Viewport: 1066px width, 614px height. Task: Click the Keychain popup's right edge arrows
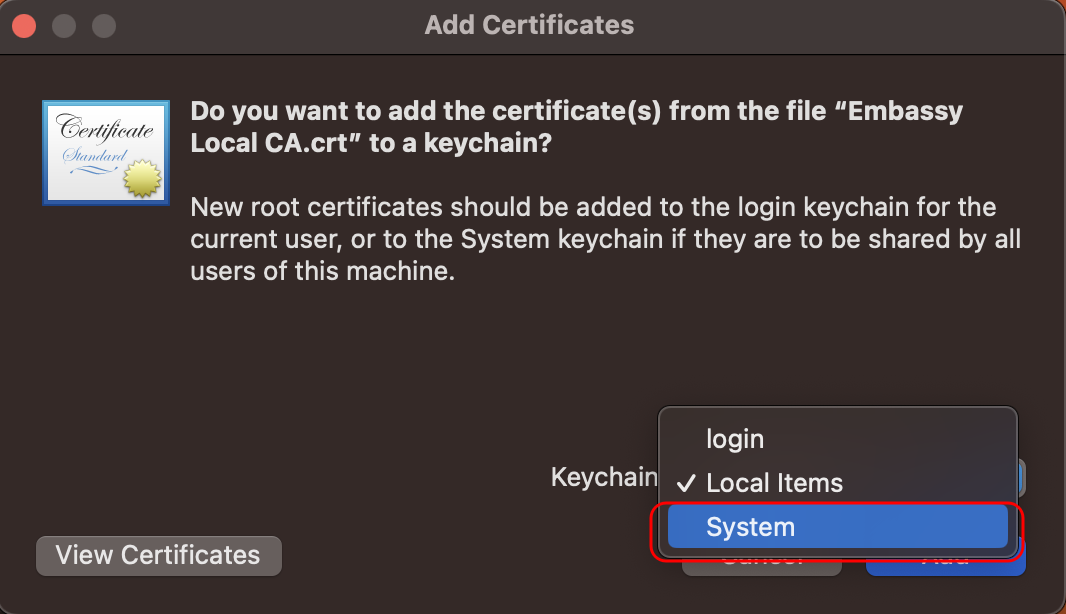1021,477
